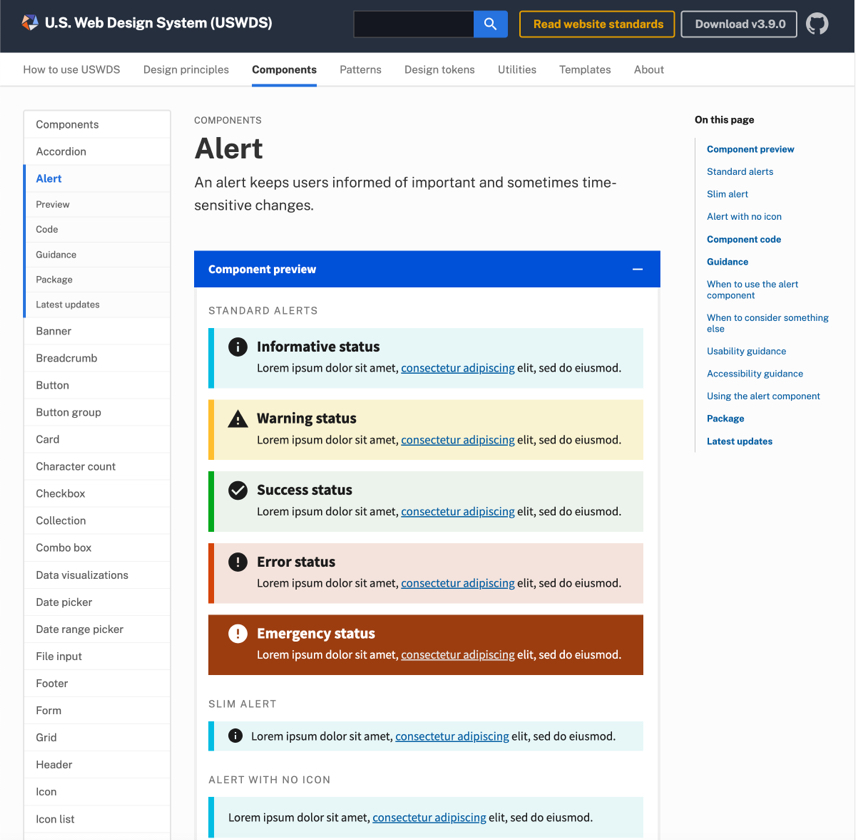Click the Warning status triangle icon

[238, 419]
